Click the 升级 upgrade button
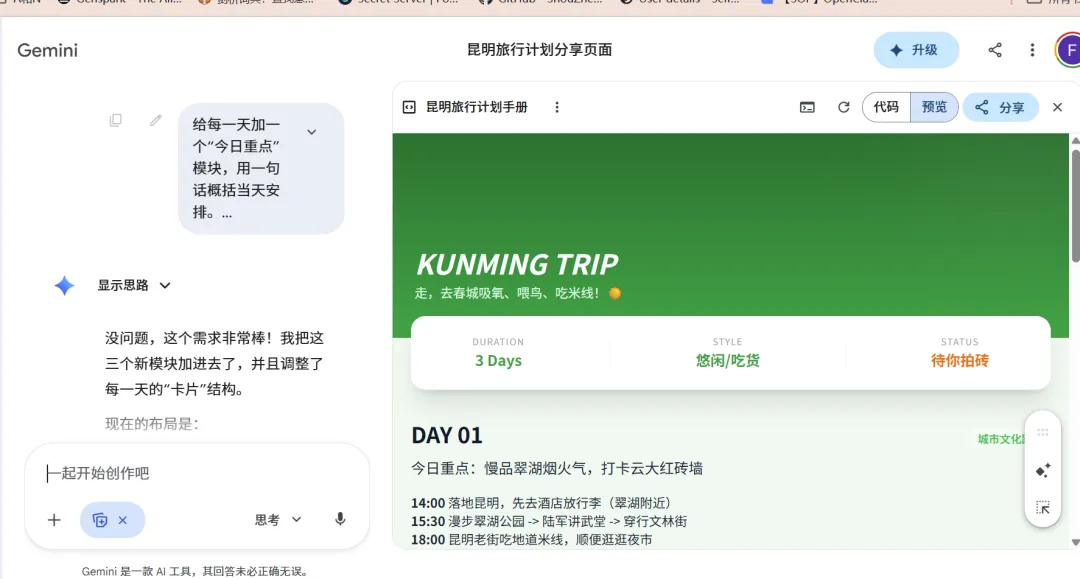 916,50
